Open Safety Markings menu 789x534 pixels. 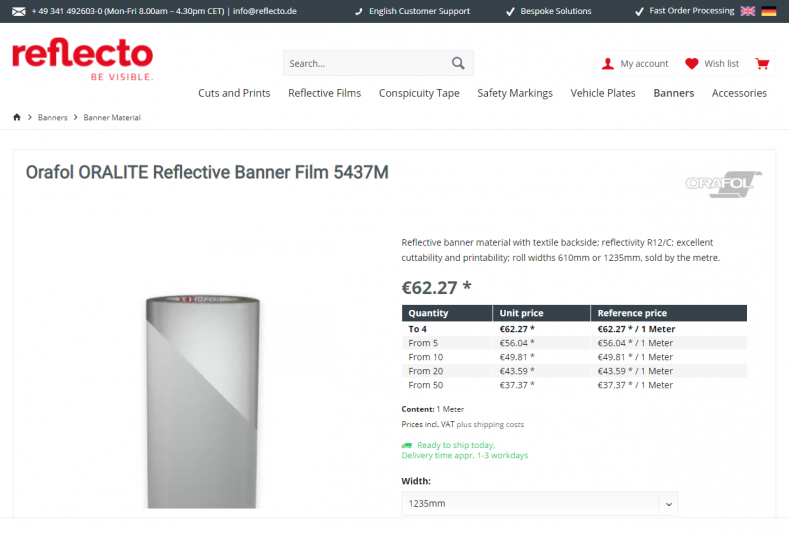515,93
